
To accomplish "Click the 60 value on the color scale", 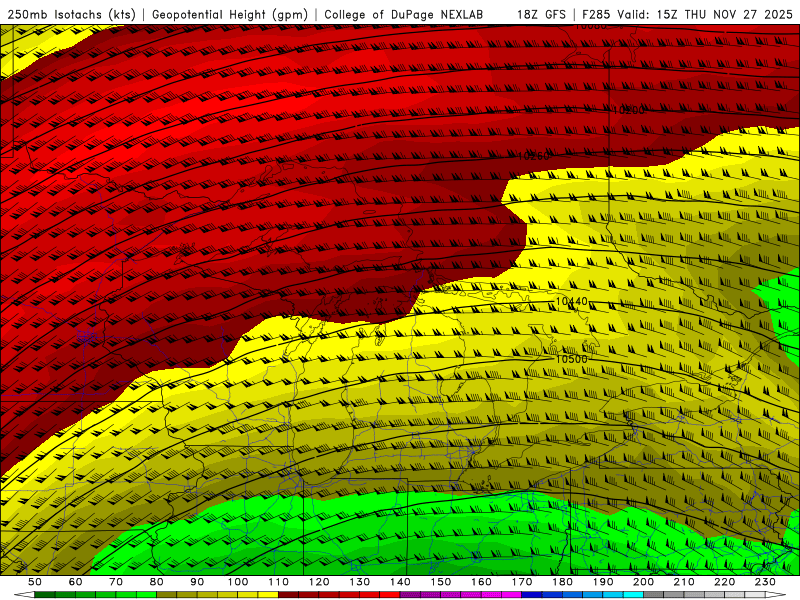I will [x=76, y=582].
